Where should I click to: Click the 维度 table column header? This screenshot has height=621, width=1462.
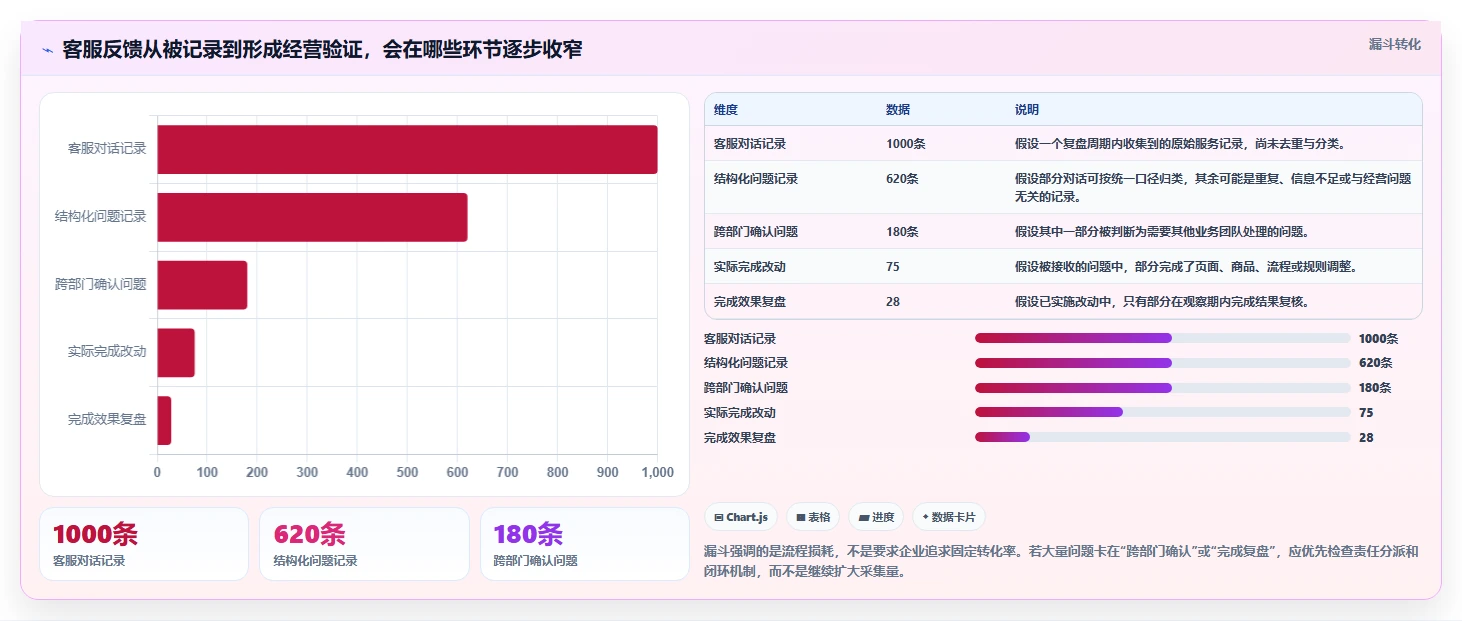pyautogui.click(x=726, y=109)
